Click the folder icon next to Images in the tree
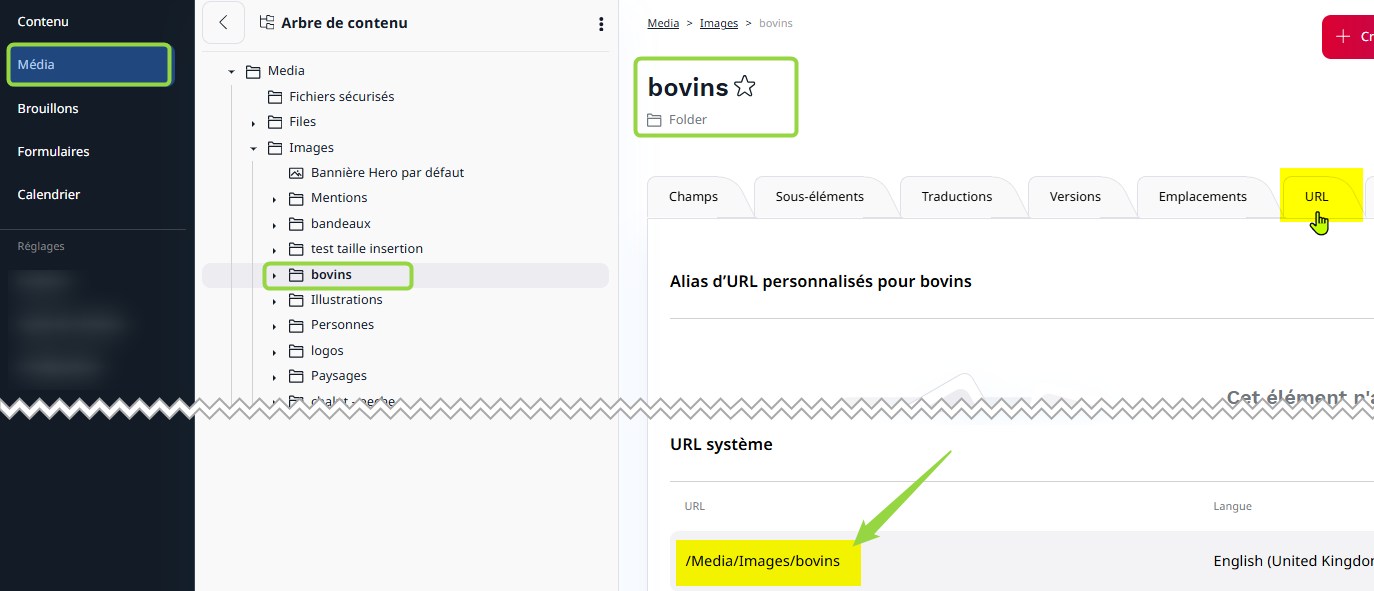Image resolution: width=1374 pixels, height=591 pixels. [275, 148]
